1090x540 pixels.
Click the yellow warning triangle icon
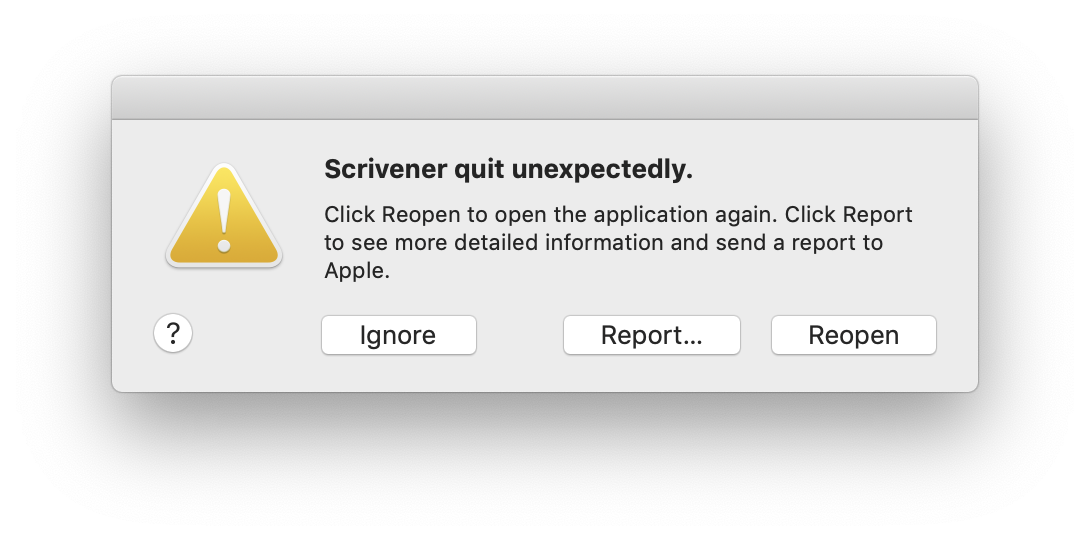[224, 216]
